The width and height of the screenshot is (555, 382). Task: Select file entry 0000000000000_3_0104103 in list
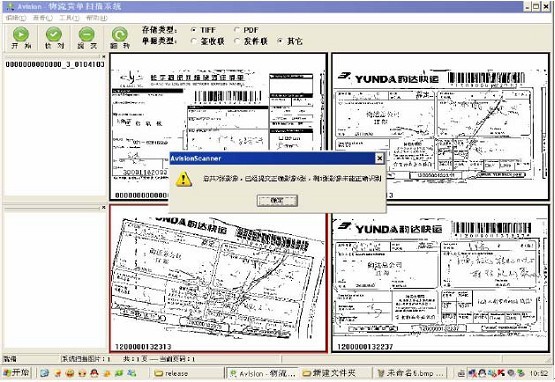[55, 64]
